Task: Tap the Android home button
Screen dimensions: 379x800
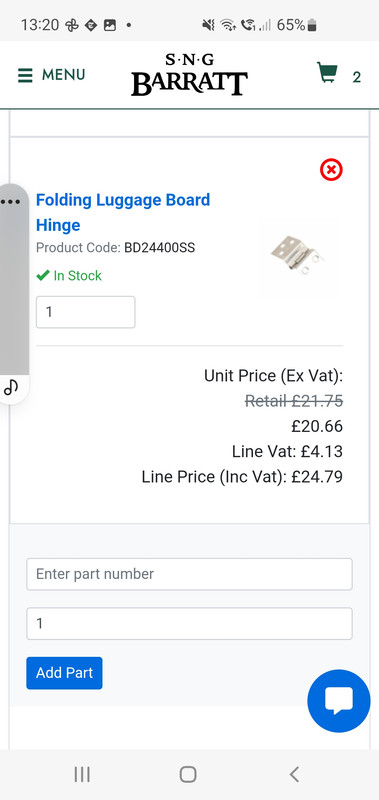Action: pos(188,774)
